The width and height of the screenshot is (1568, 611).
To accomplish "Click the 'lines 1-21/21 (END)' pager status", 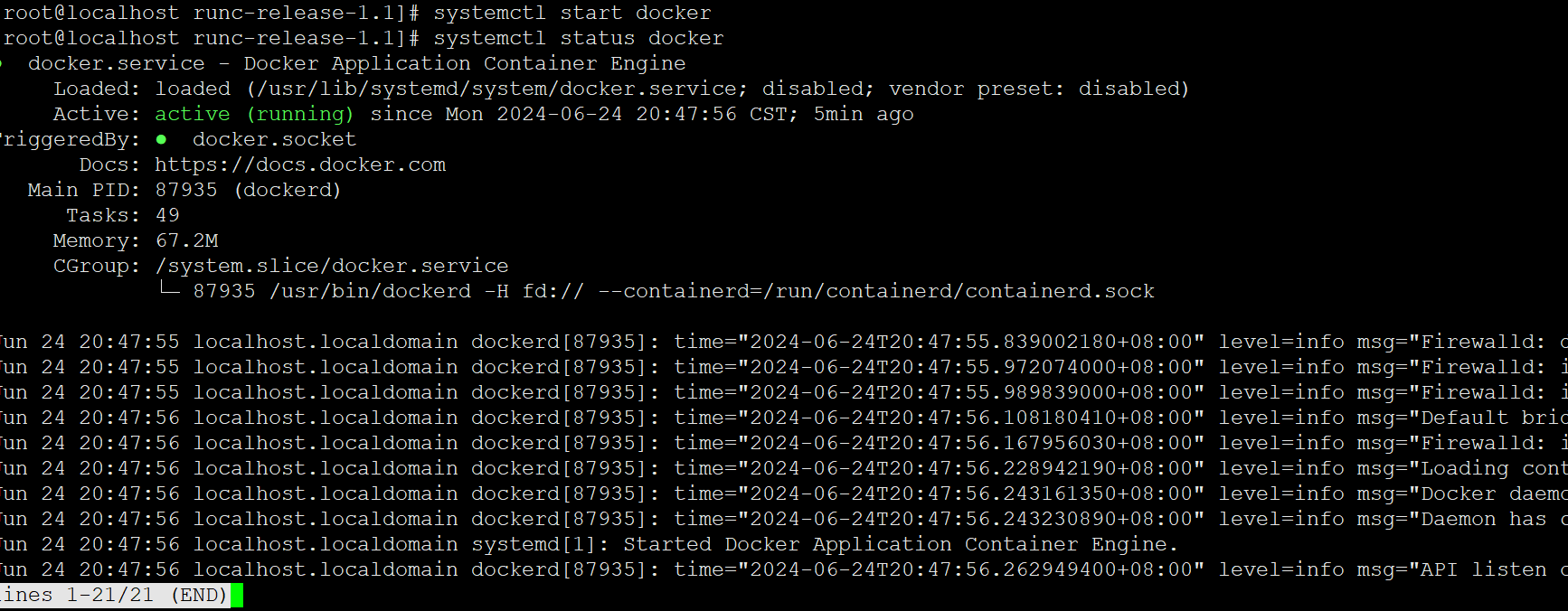I will (x=115, y=596).
